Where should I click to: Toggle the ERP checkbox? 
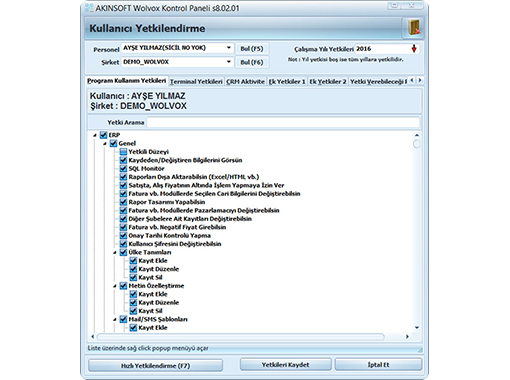pyautogui.click(x=103, y=135)
